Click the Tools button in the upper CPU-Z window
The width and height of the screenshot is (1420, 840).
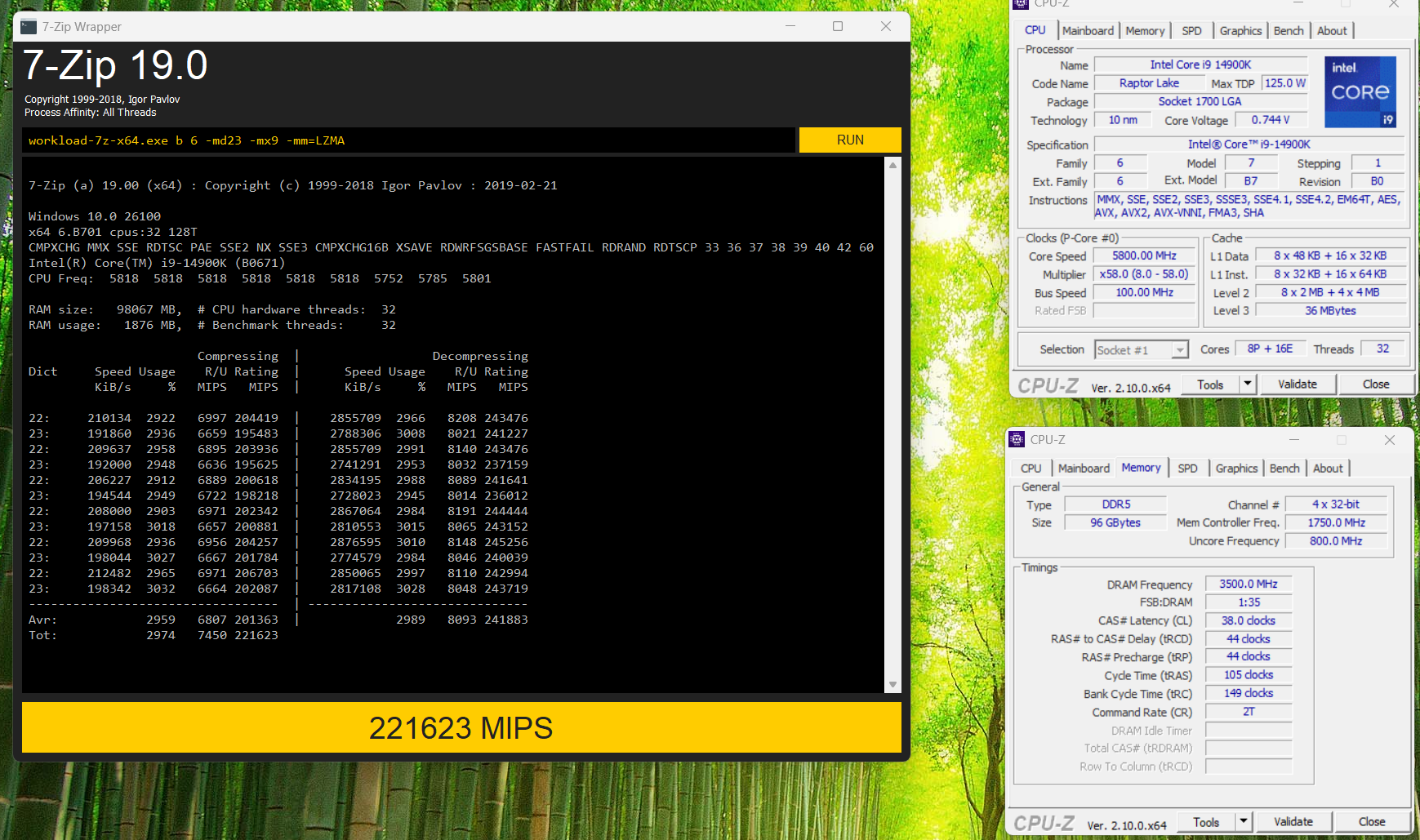[x=1210, y=384]
